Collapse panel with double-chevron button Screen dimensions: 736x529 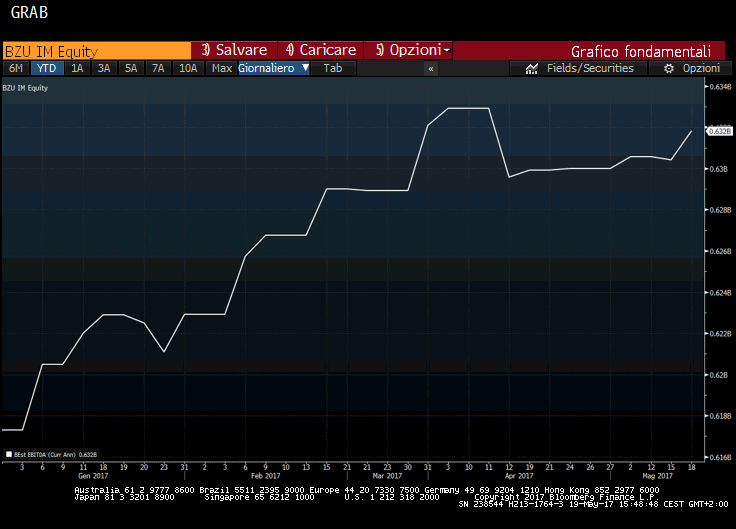coord(431,69)
